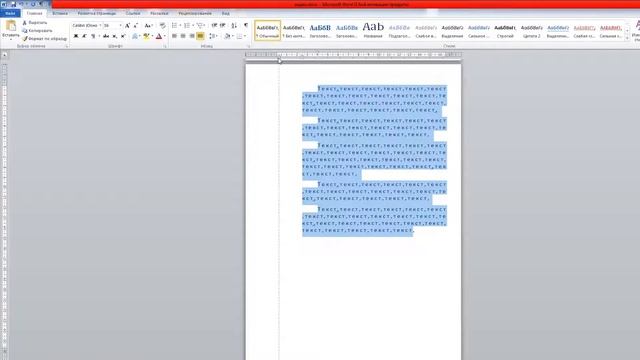The width and height of the screenshot is (640, 360).
Task: Switch to the Вид (View) tab
Action: (225, 13)
